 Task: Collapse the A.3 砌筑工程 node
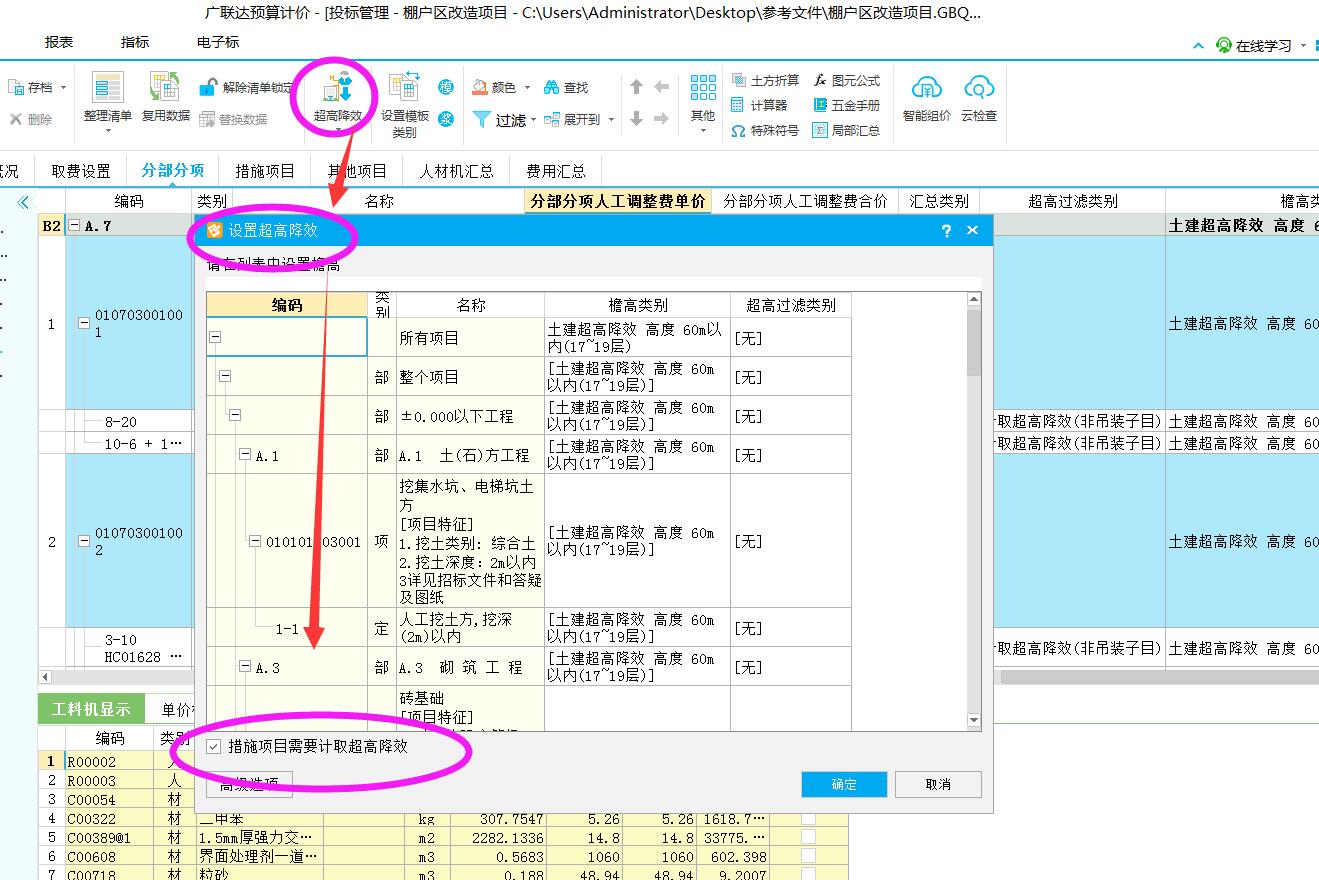click(245, 666)
